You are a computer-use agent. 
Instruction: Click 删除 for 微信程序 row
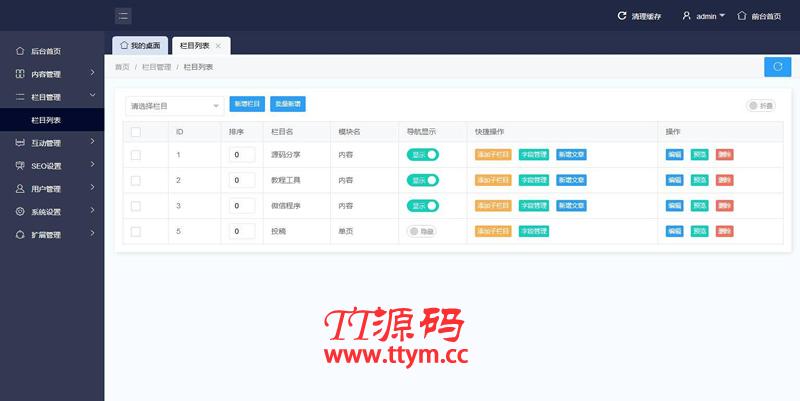[724, 206]
